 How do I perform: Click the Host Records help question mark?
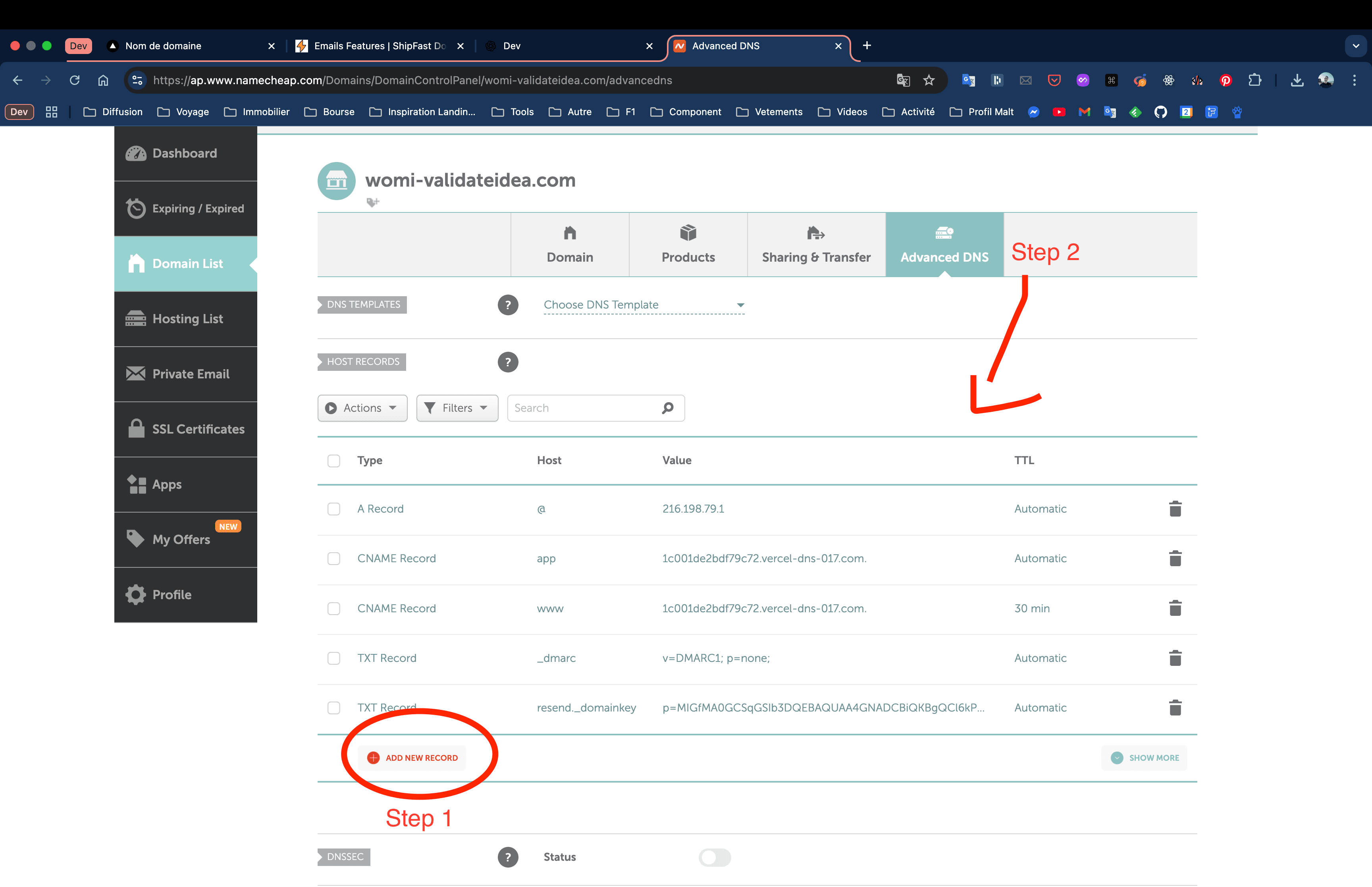507,362
